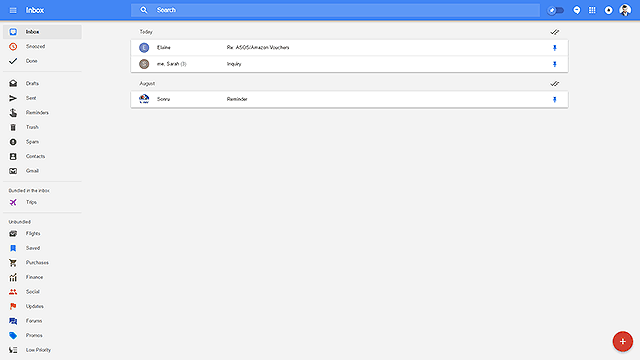Click the Trips airplane icon
640x360 pixels.
(x=13, y=202)
